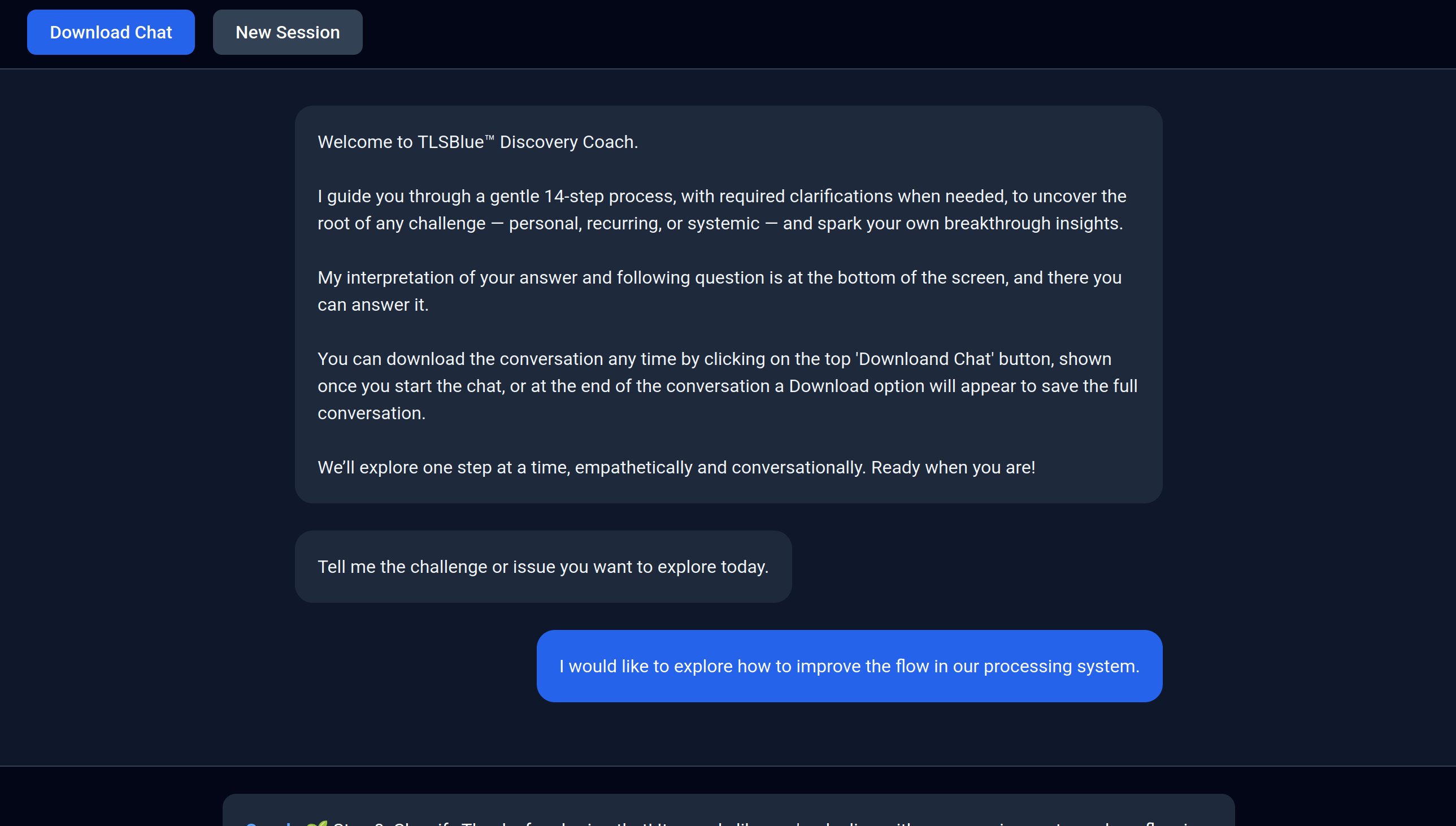
Task: Click the "Welcome to TLSBlue™ Discovery Coach" line
Action: point(477,142)
